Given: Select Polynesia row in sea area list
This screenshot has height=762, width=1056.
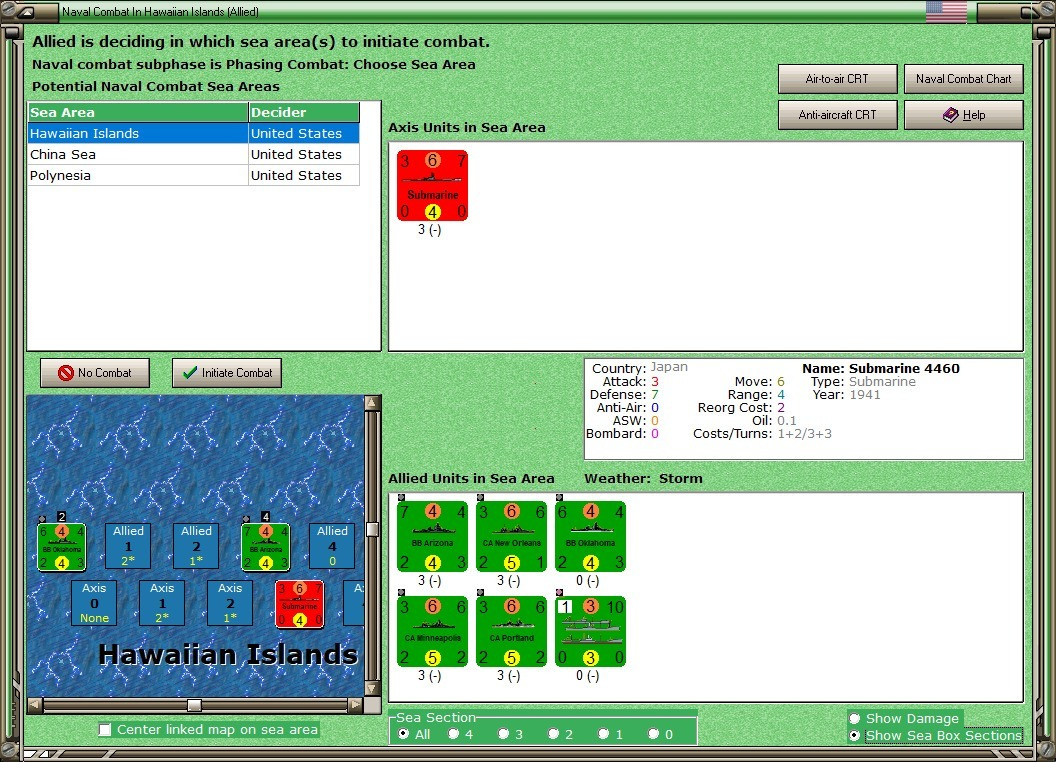Looking at the screenshot, I should click(x=193, y=175).
